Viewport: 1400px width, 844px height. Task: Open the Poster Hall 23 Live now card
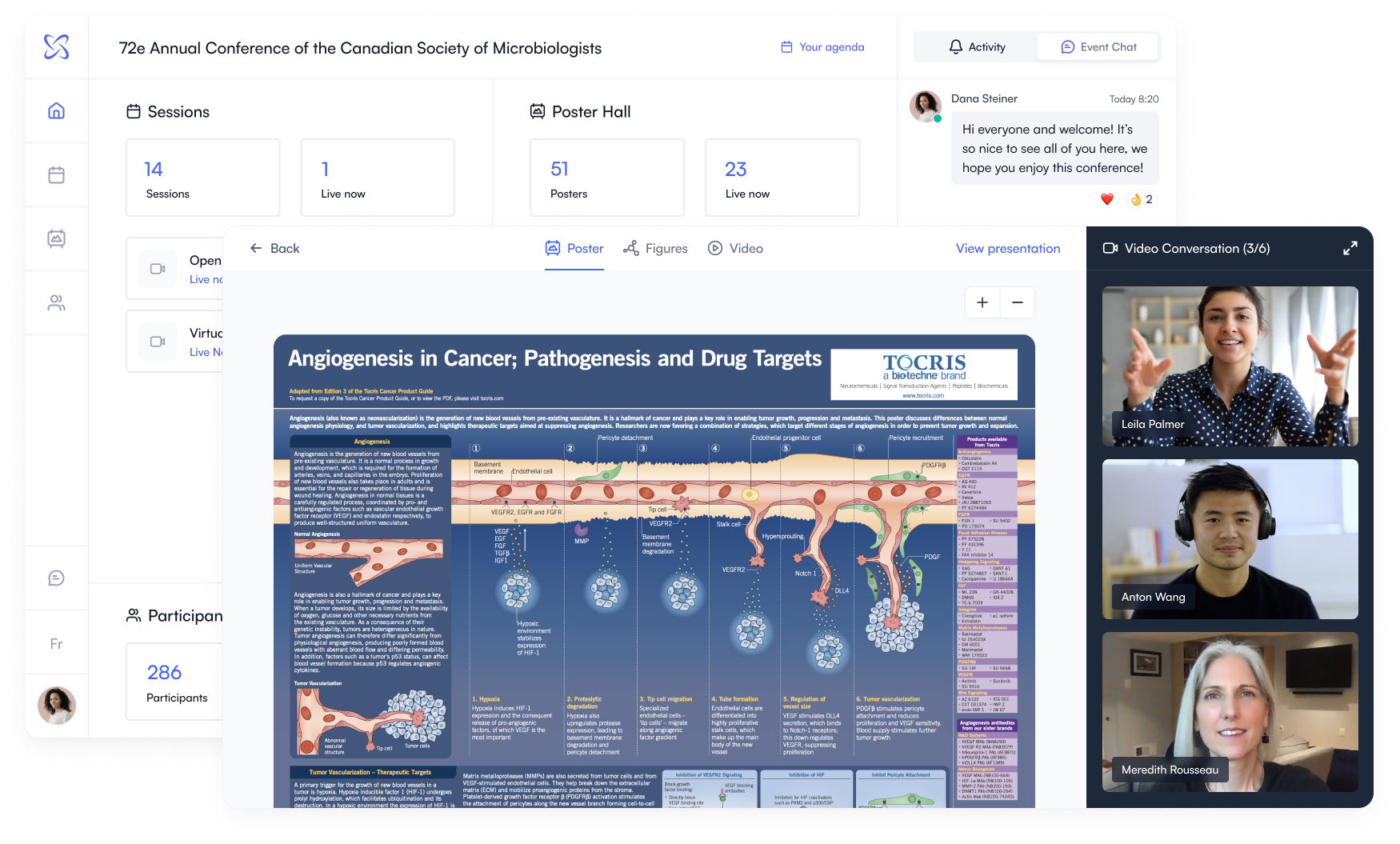tap(782, 178)
